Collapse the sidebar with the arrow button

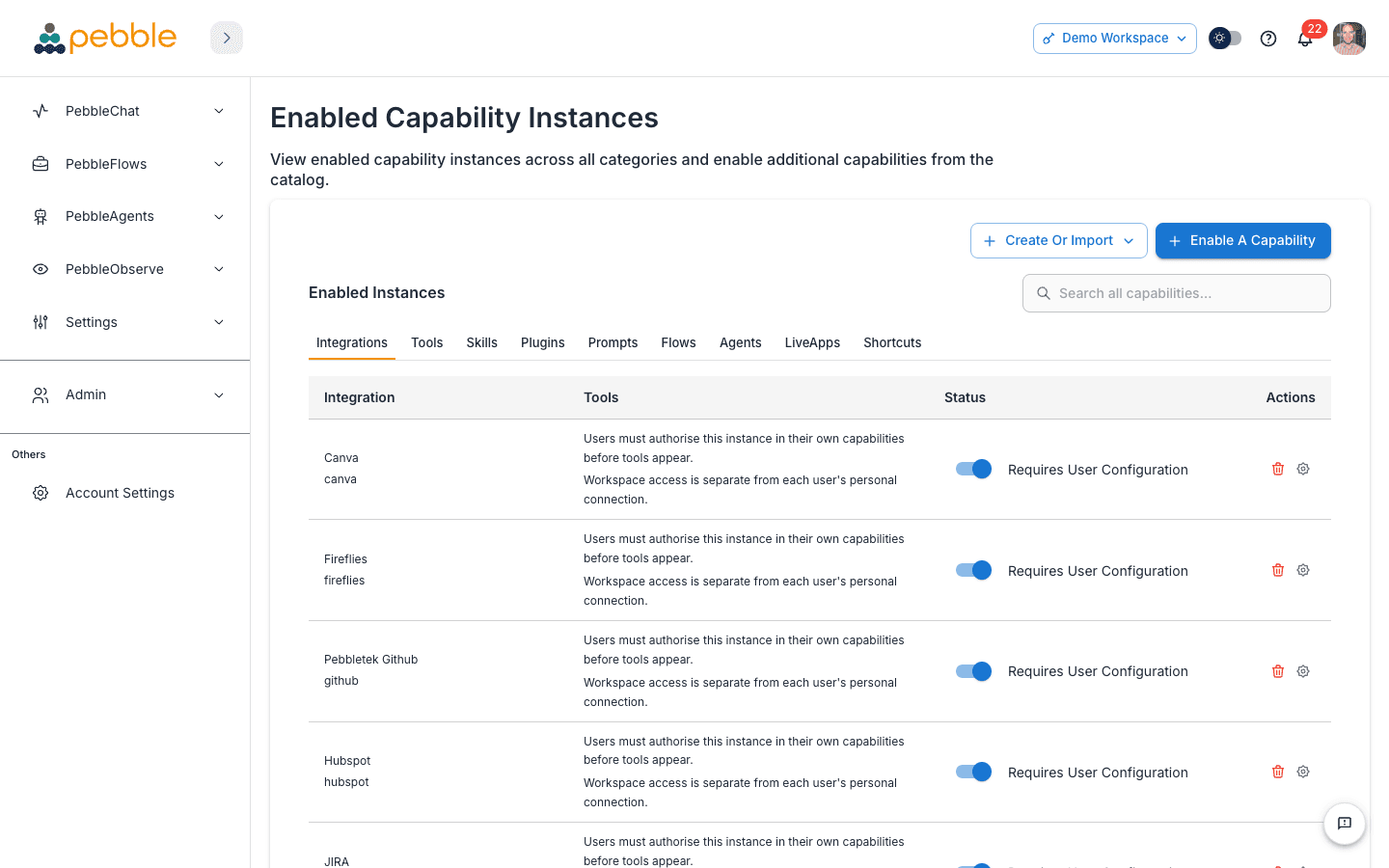pyautogui.click(x=227, y=38)
